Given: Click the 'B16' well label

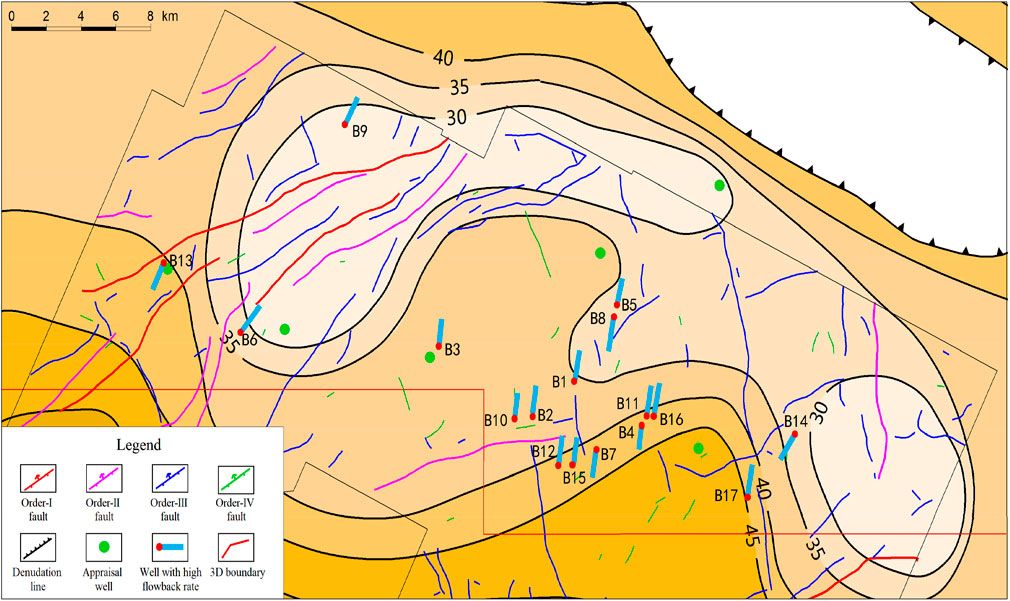Looking at the screenshot, I should pos(671,420).
